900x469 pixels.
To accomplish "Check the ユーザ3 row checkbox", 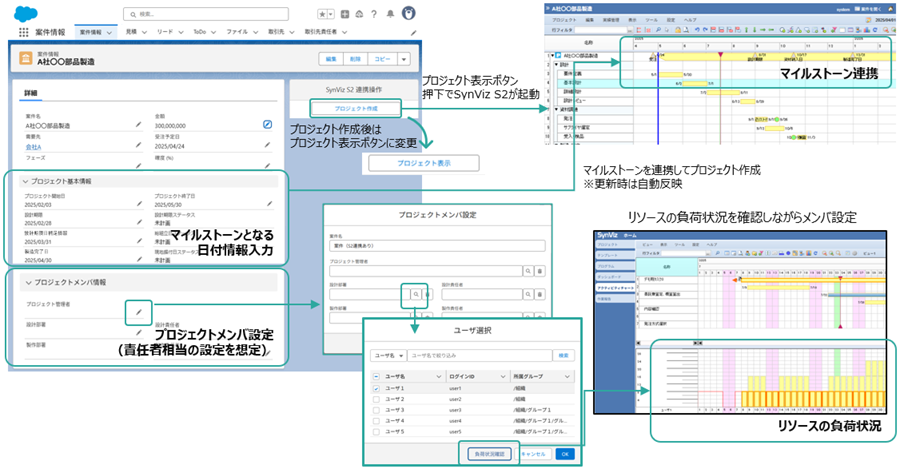I will pos(375,410).
